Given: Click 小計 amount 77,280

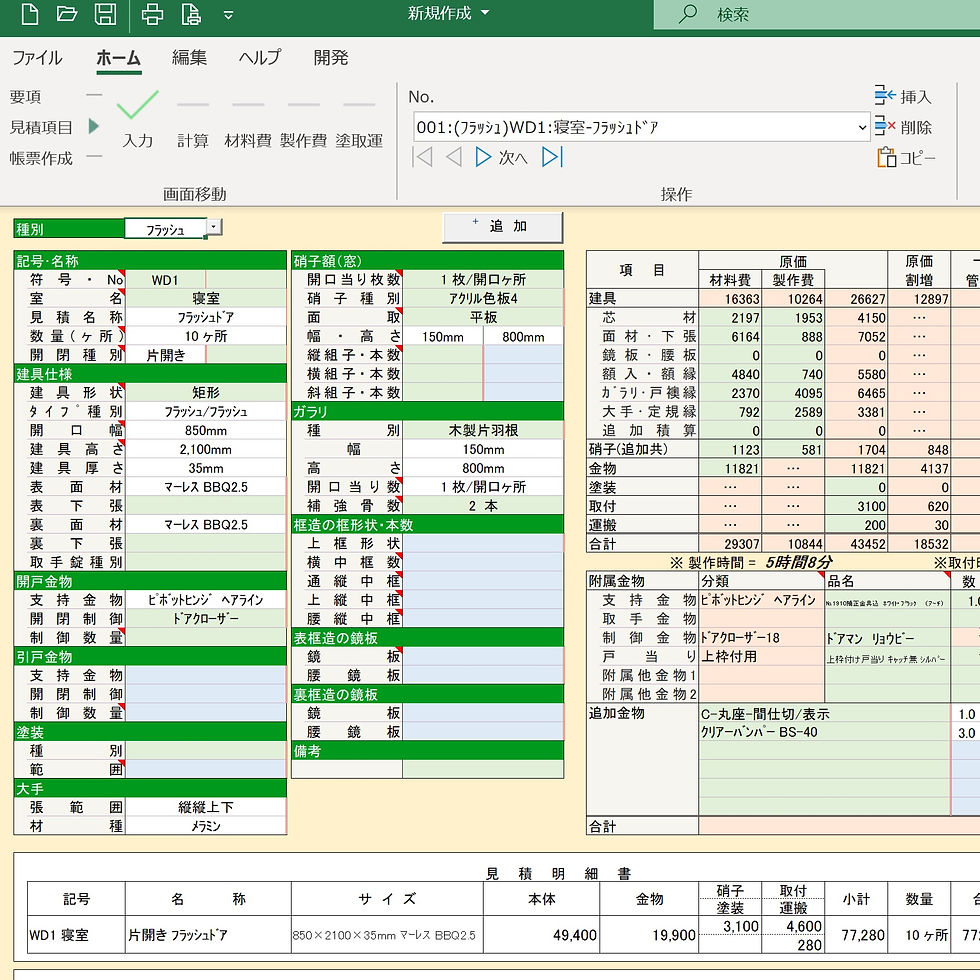Looking at the screenshot, I should click(856, 934).
